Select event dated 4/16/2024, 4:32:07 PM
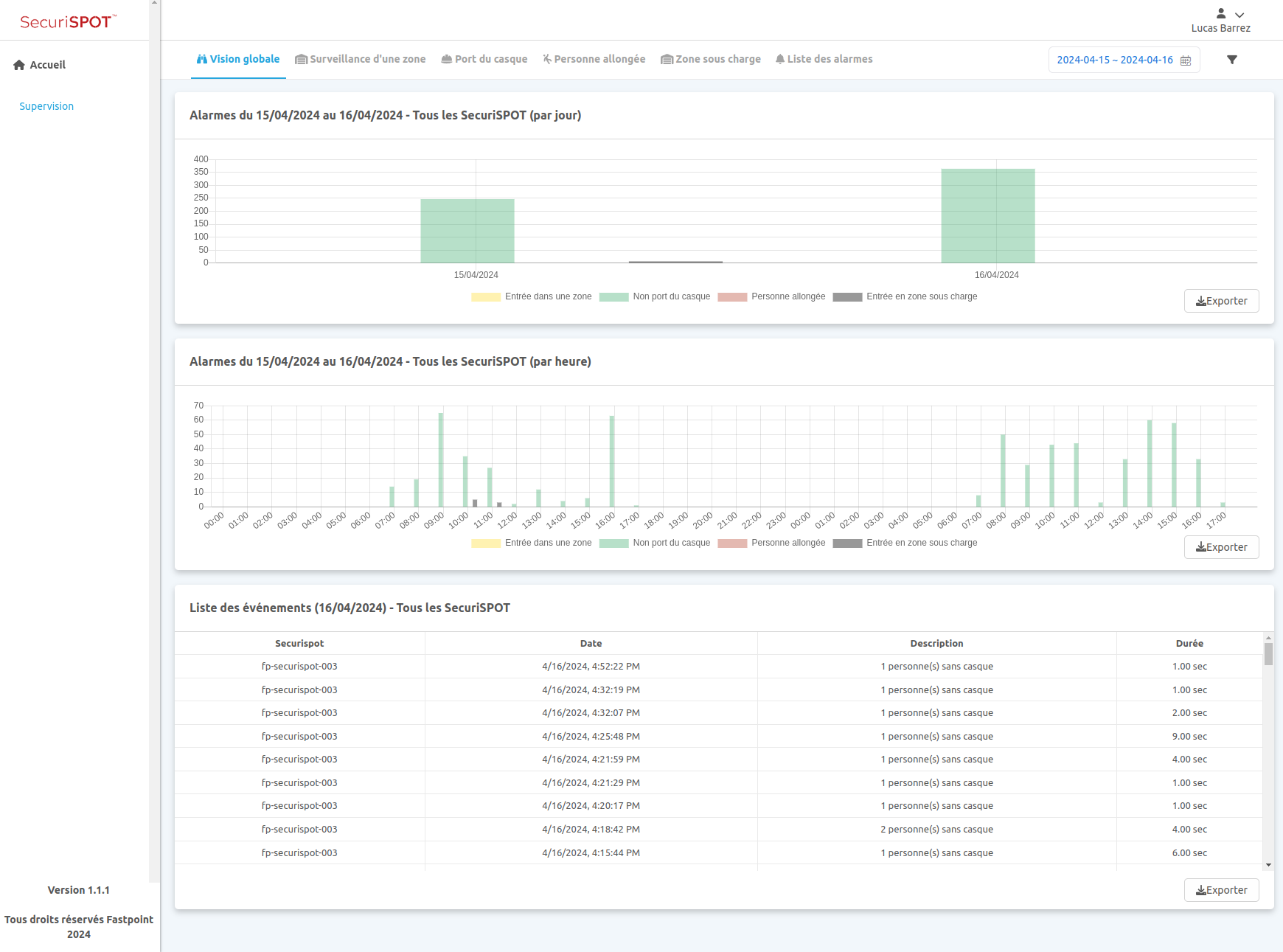Viewport: 1283px width, 952px height. [718, 713]
